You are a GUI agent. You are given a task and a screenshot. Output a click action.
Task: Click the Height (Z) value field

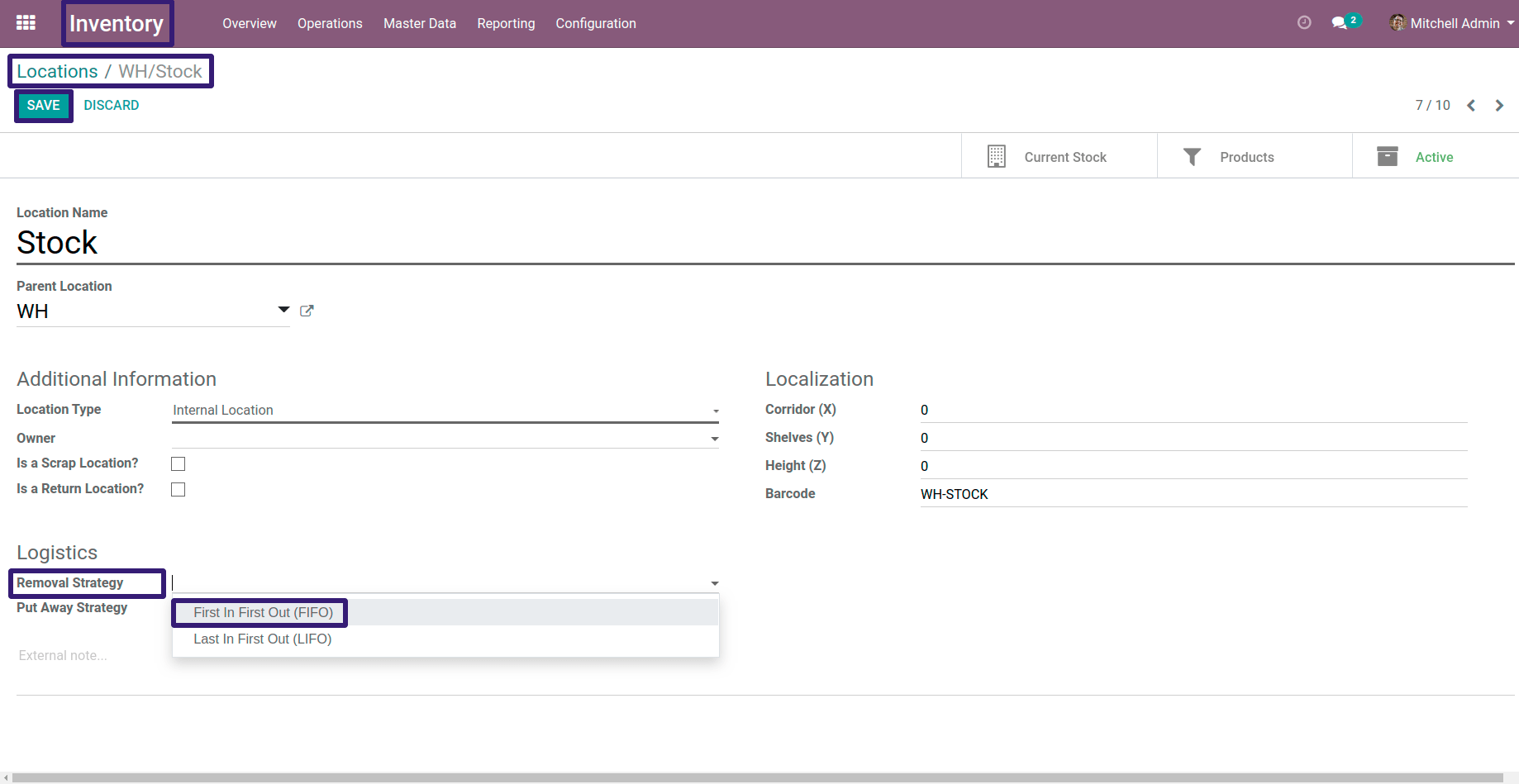[x=1194, y=467]
